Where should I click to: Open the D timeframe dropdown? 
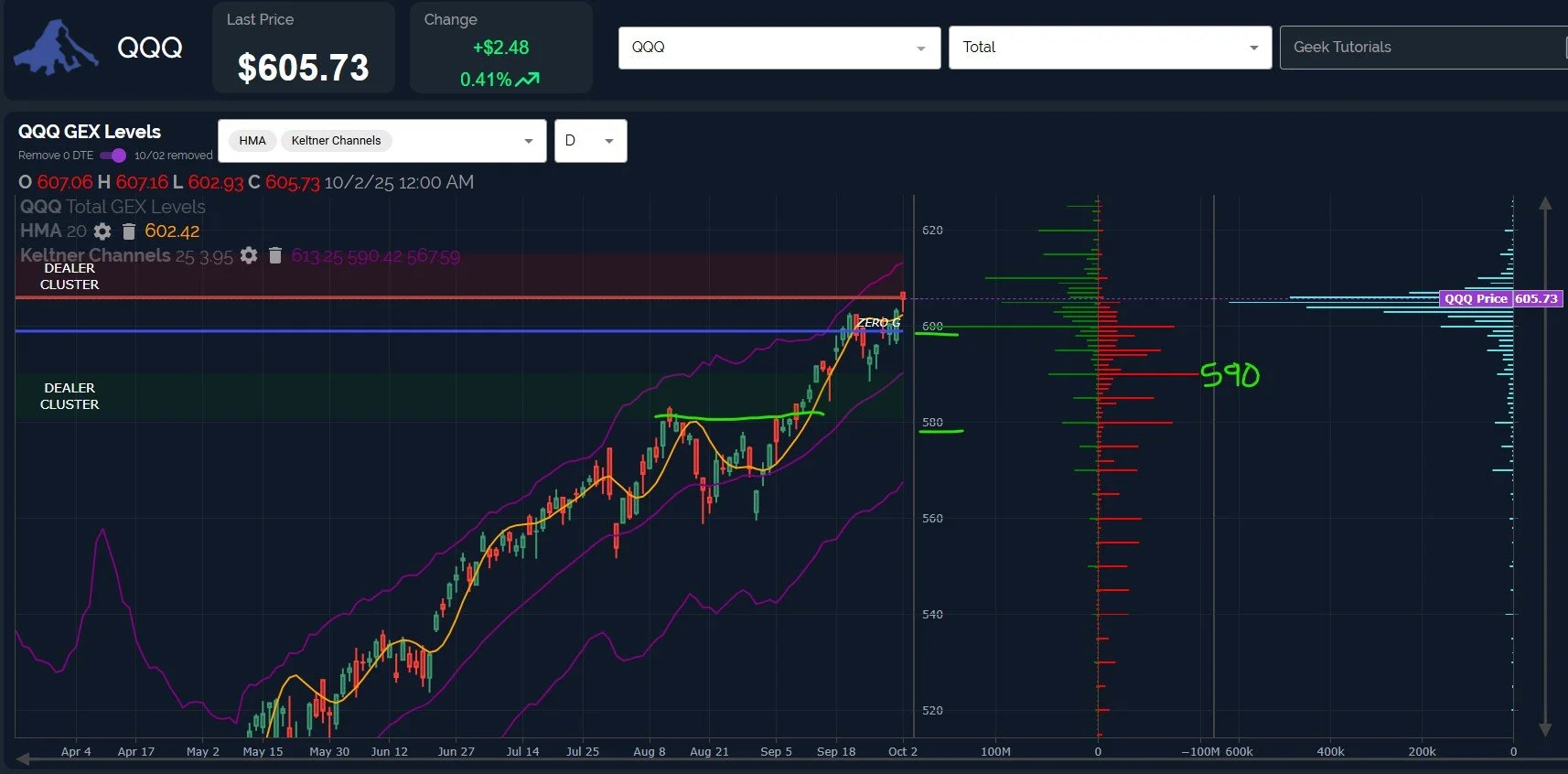[590, 141]
